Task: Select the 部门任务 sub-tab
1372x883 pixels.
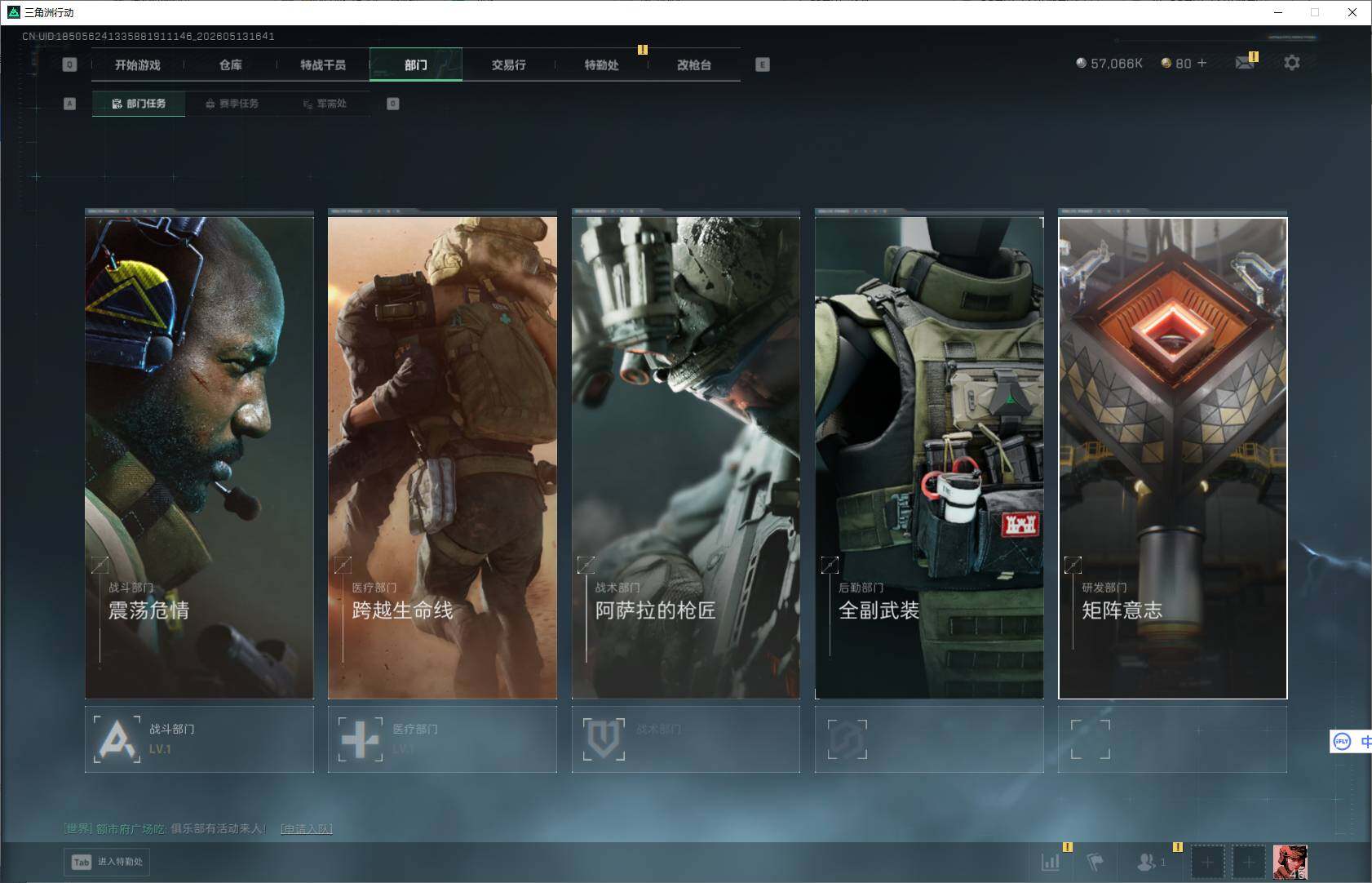Action: click(139, 104)
